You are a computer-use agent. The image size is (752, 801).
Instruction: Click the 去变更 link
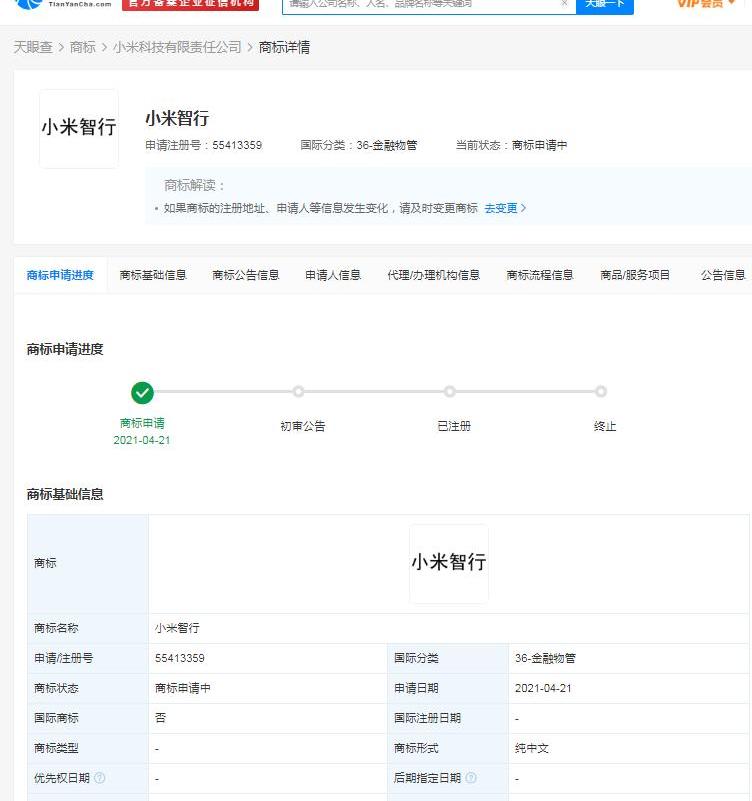[505, 208]
